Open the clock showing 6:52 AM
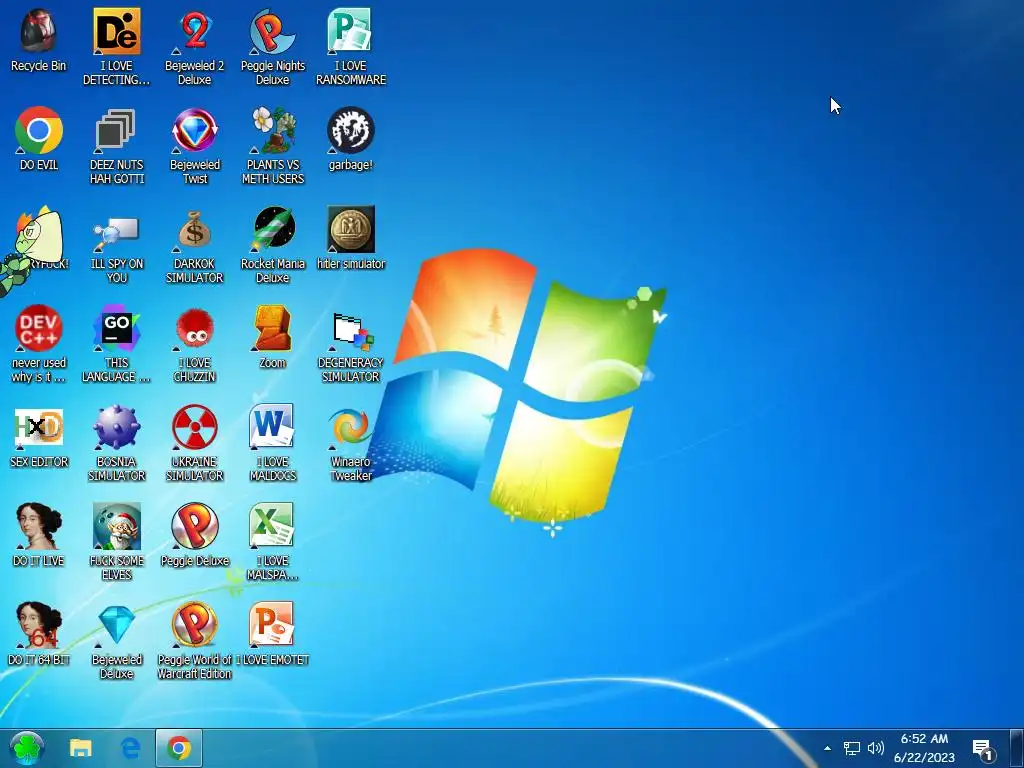The width and height of the screenshot is (1024, 768). pyautogui.click(x=924, y=748)
